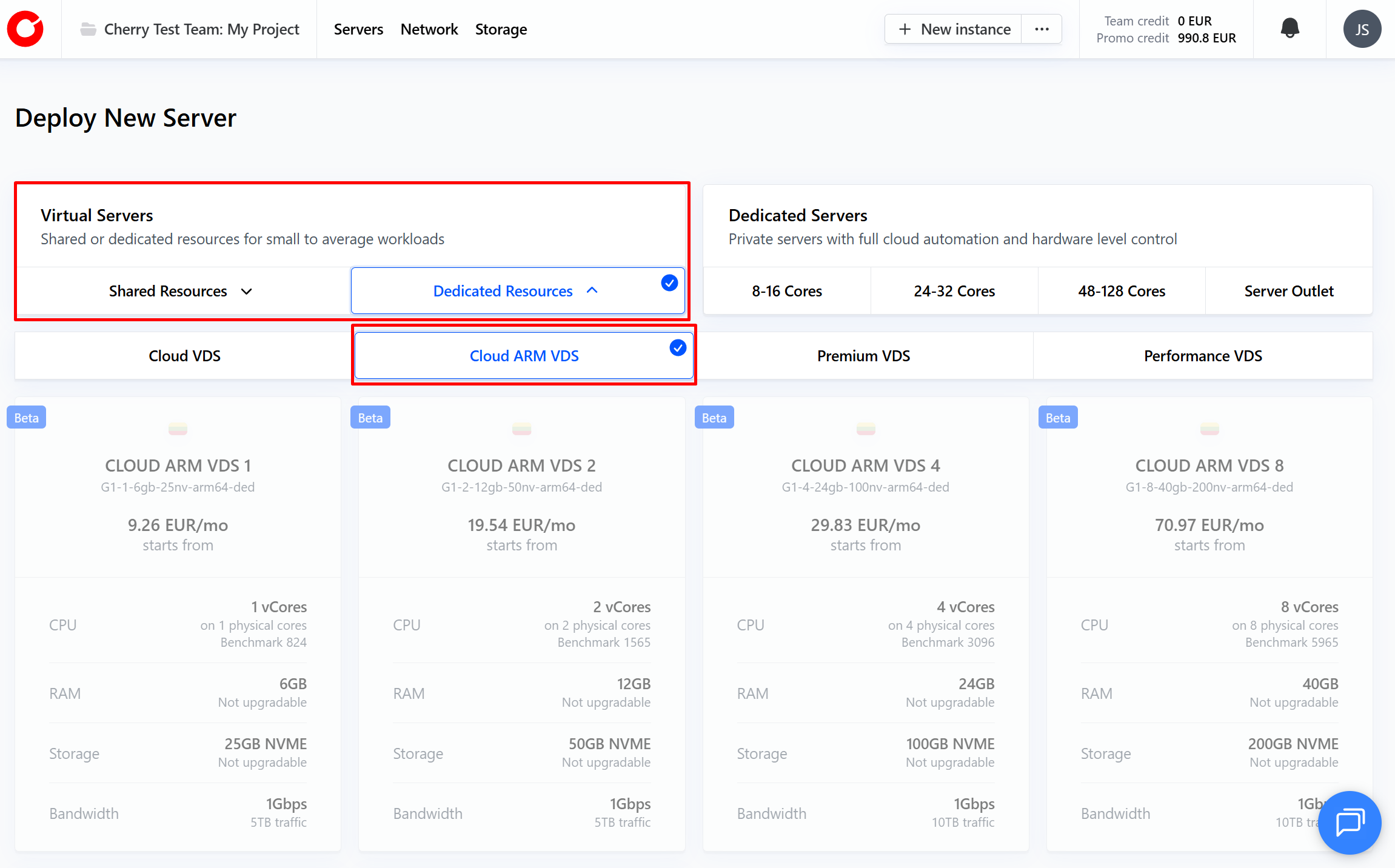The width and height of the screenshot is (1395, 868).
Task: Click the Cloud ARM VDS blue checkmark
Action: pos(678,347)
